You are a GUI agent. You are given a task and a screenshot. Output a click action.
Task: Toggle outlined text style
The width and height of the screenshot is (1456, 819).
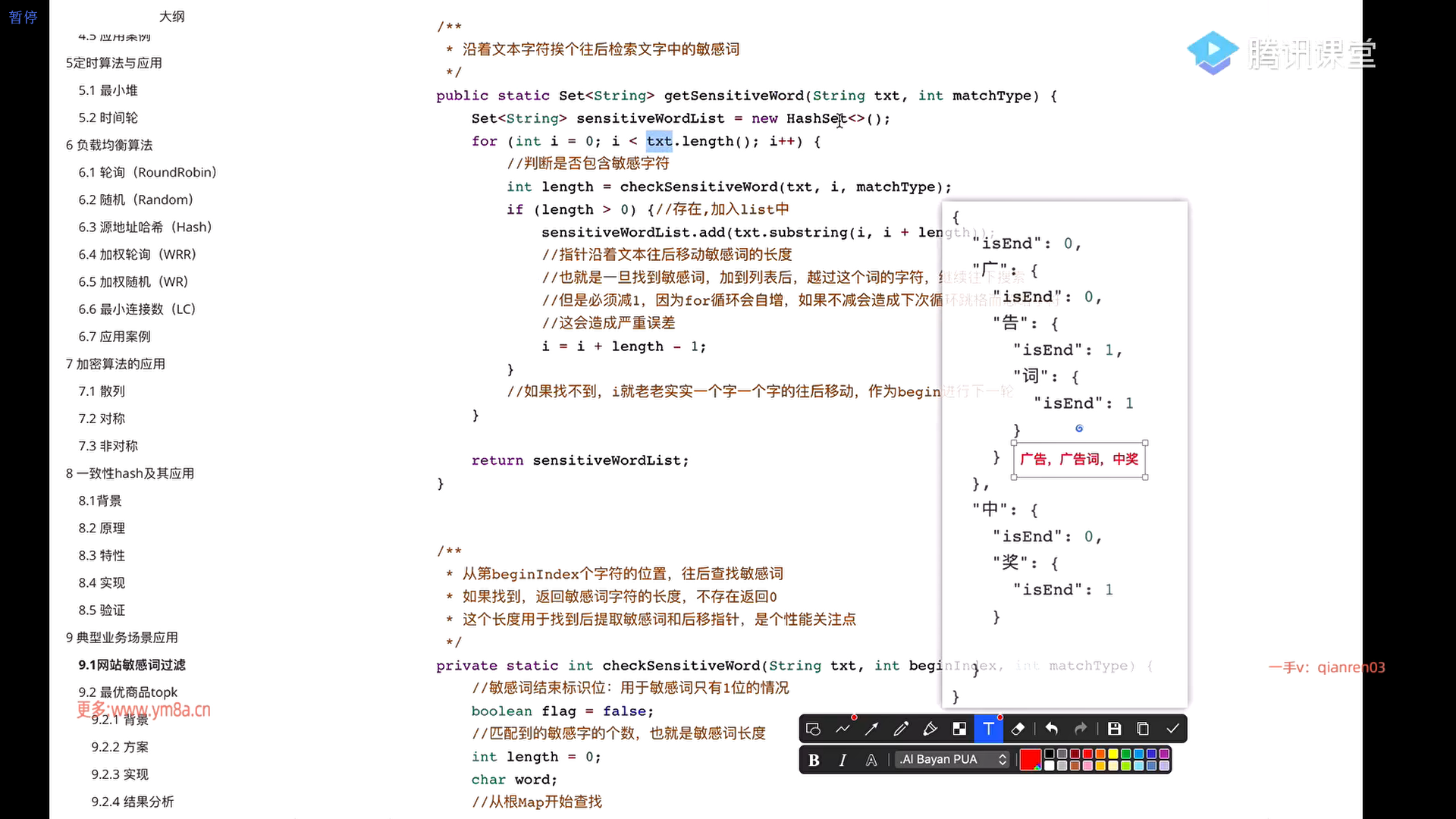(x=871, y=760)
